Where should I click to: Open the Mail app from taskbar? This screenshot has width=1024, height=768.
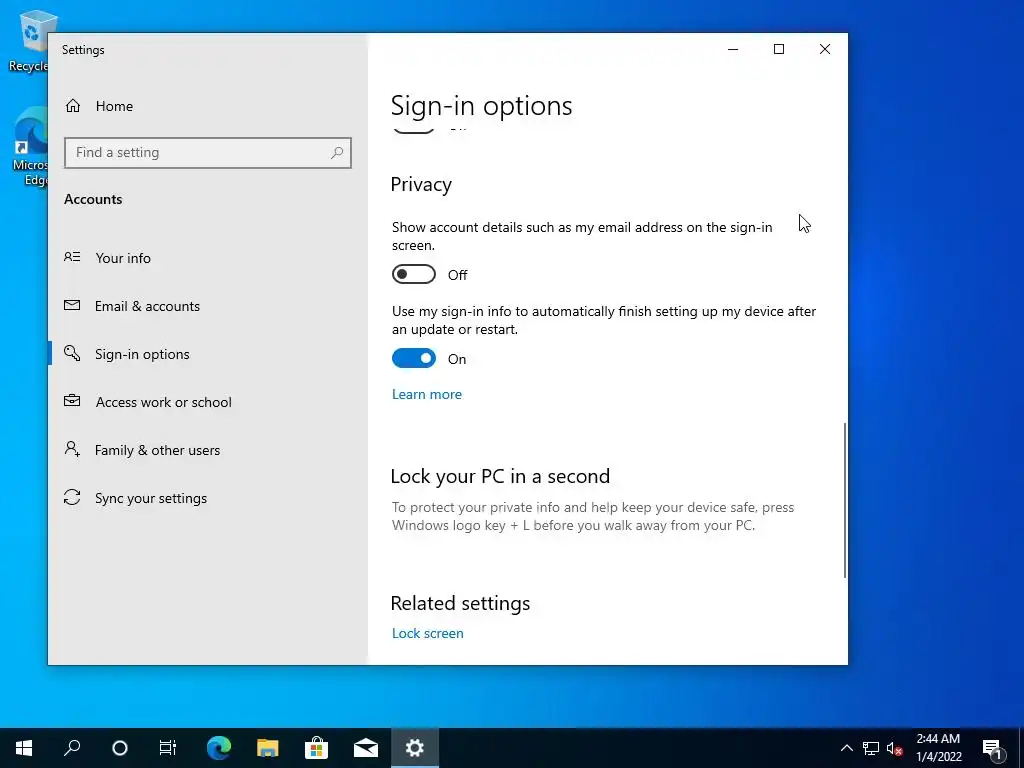366,748
